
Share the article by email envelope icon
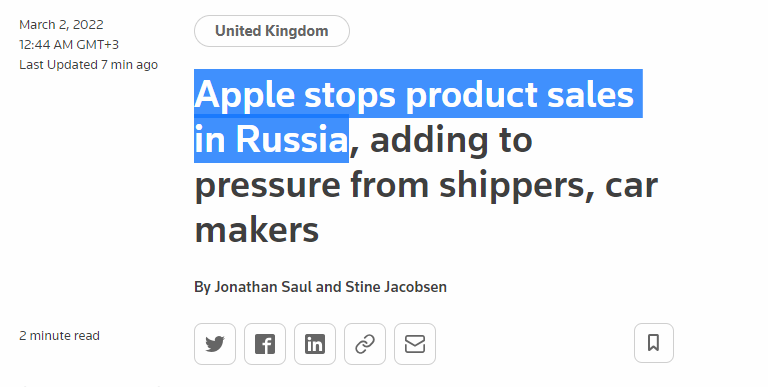coord(415,344)
